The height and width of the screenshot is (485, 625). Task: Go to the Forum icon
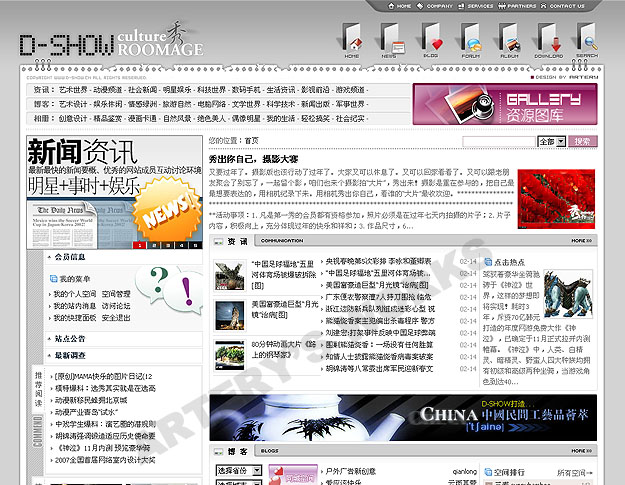[x=470, y=39]
